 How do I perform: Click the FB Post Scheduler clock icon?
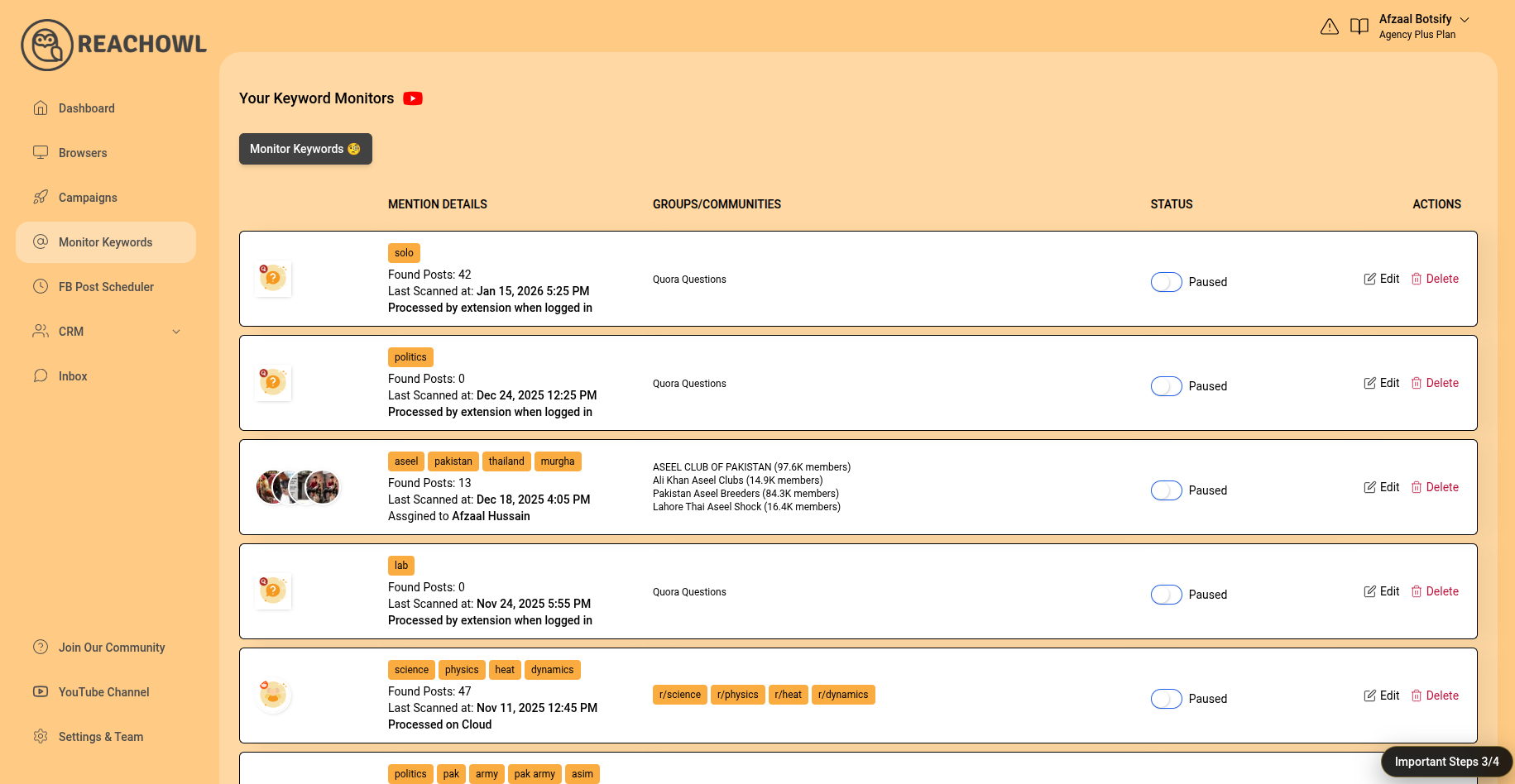pyautogui.click(x=41, y=286)
